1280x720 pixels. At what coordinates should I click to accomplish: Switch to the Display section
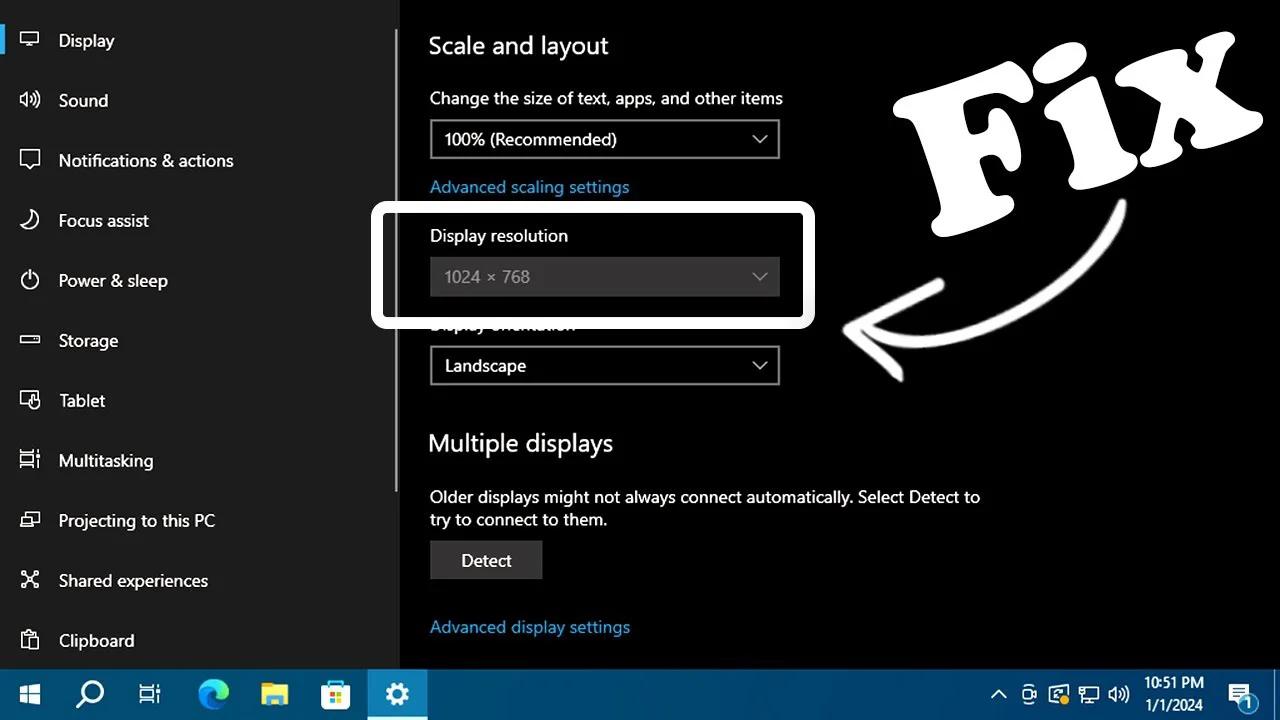click(x=86, y=40)
